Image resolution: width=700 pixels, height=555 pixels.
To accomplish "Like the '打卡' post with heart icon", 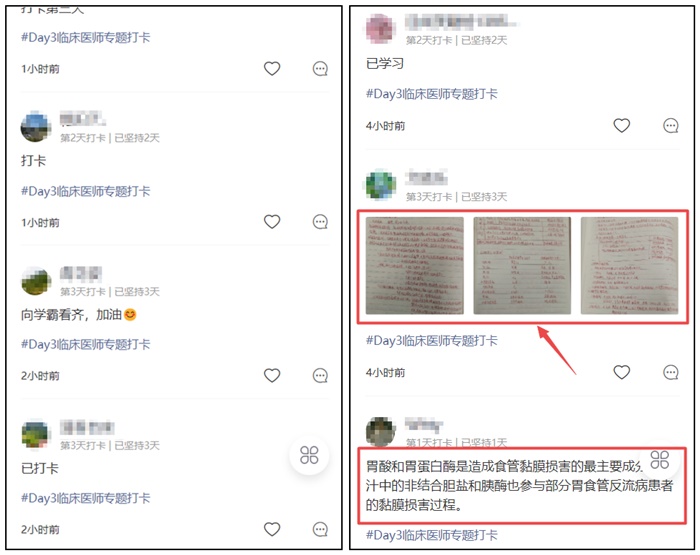I will pos(272,221).
